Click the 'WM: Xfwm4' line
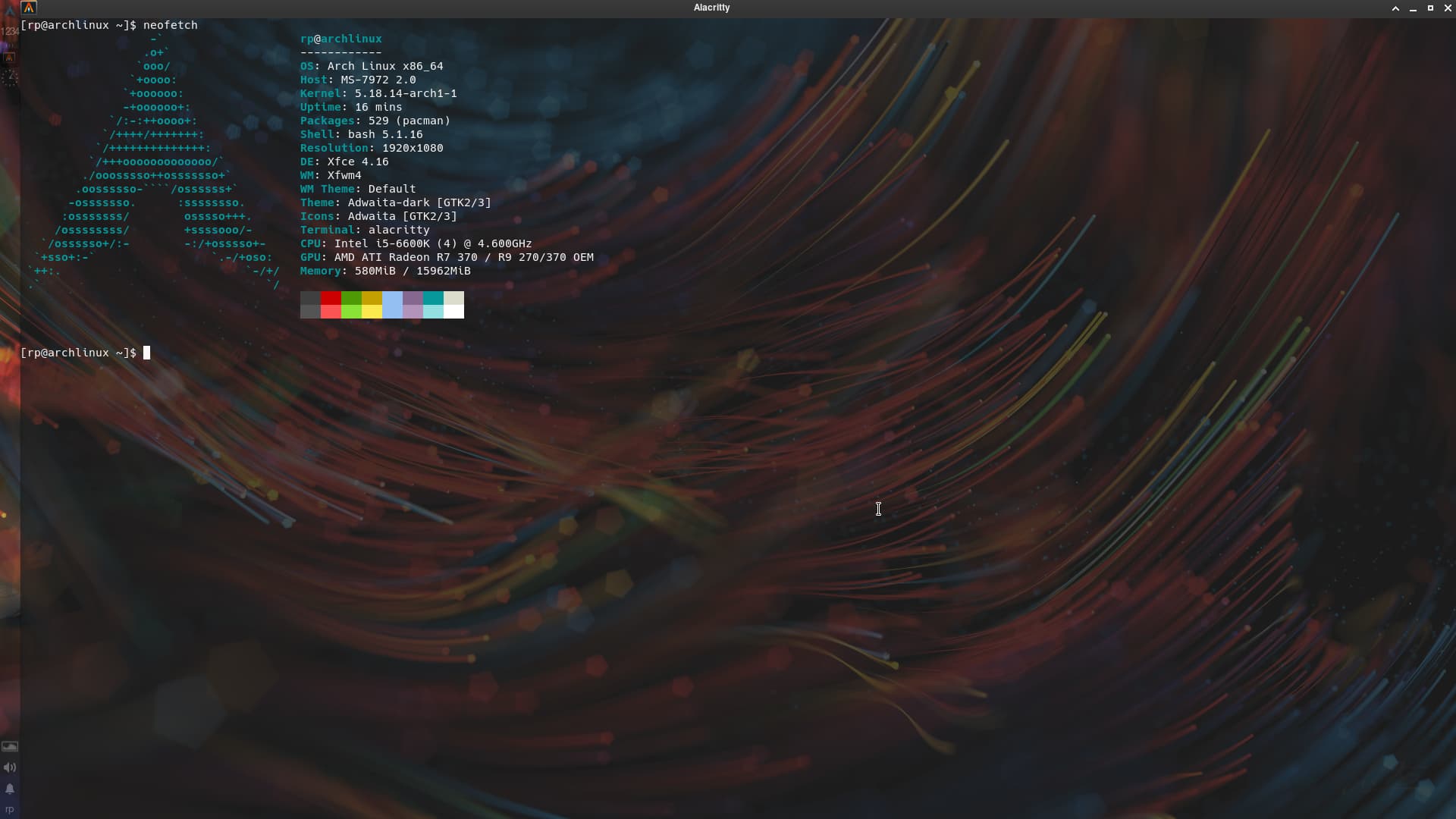The width and height of the screenshot is (1456, 819). 331,175
